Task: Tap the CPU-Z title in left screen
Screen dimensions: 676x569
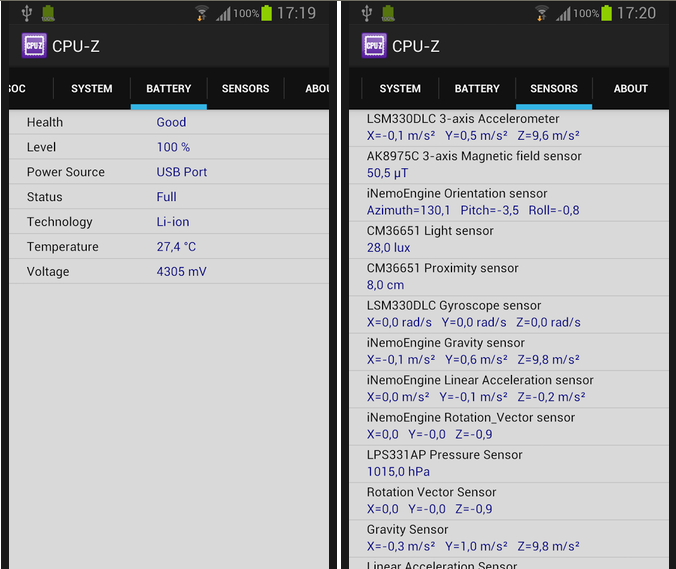Action: click(76, 46)
